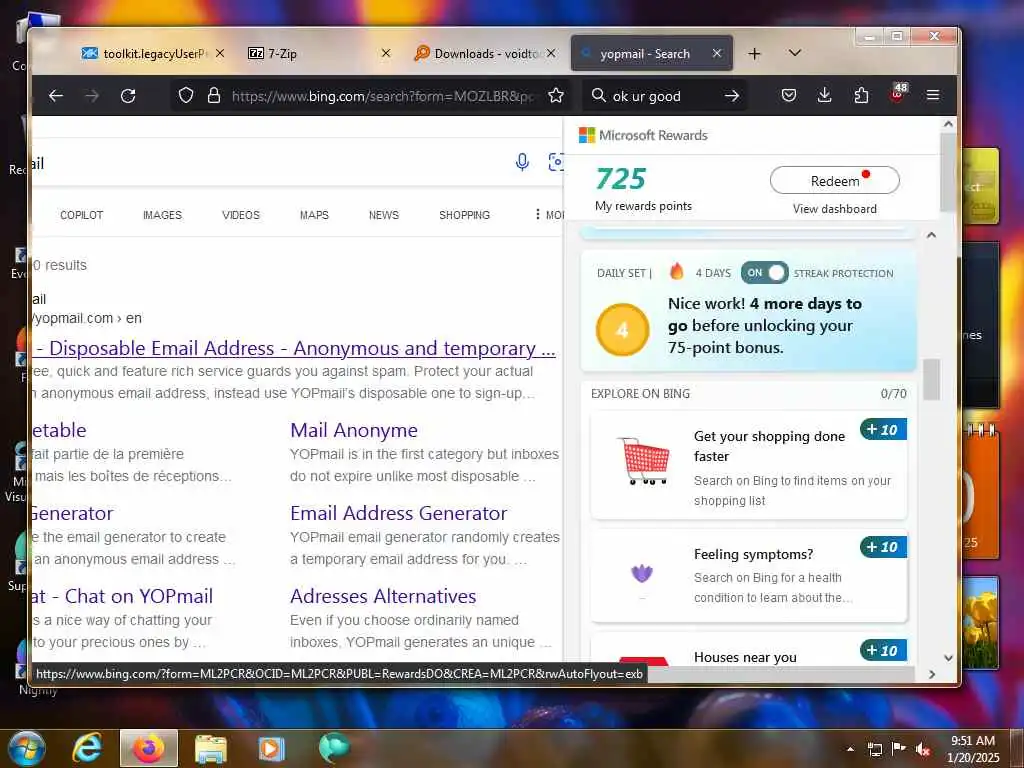Open tracking protection shield icon
The image size is (1024, 768).
186,96
